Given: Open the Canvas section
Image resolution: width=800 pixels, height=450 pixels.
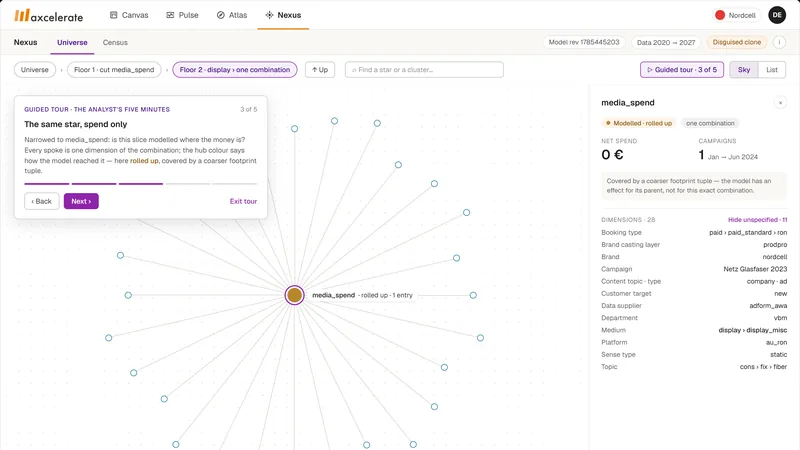Looking at the screenshot, I should pyautogui.click(x=129, y=15).
